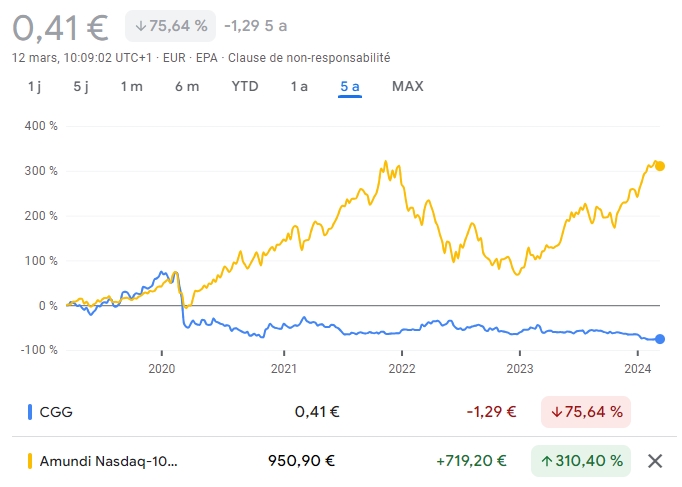Click the gray 75,64 % header badge
This screenshot has width=682, height=487.
click(x=169, y=25)
